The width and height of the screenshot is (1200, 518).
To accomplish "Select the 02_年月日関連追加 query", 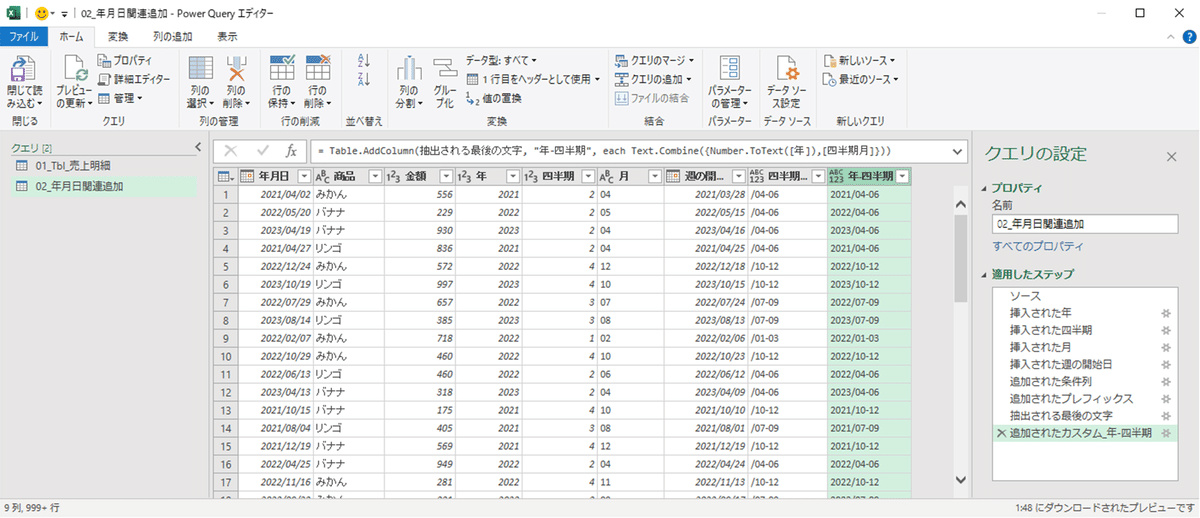I will pyautogui.click(x=102, y=185).
